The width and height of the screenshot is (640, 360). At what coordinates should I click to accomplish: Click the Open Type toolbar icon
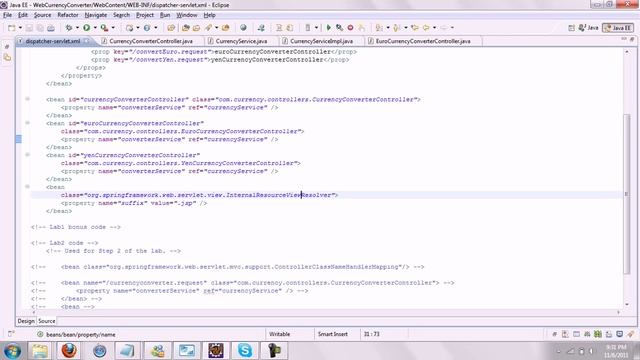186,28
